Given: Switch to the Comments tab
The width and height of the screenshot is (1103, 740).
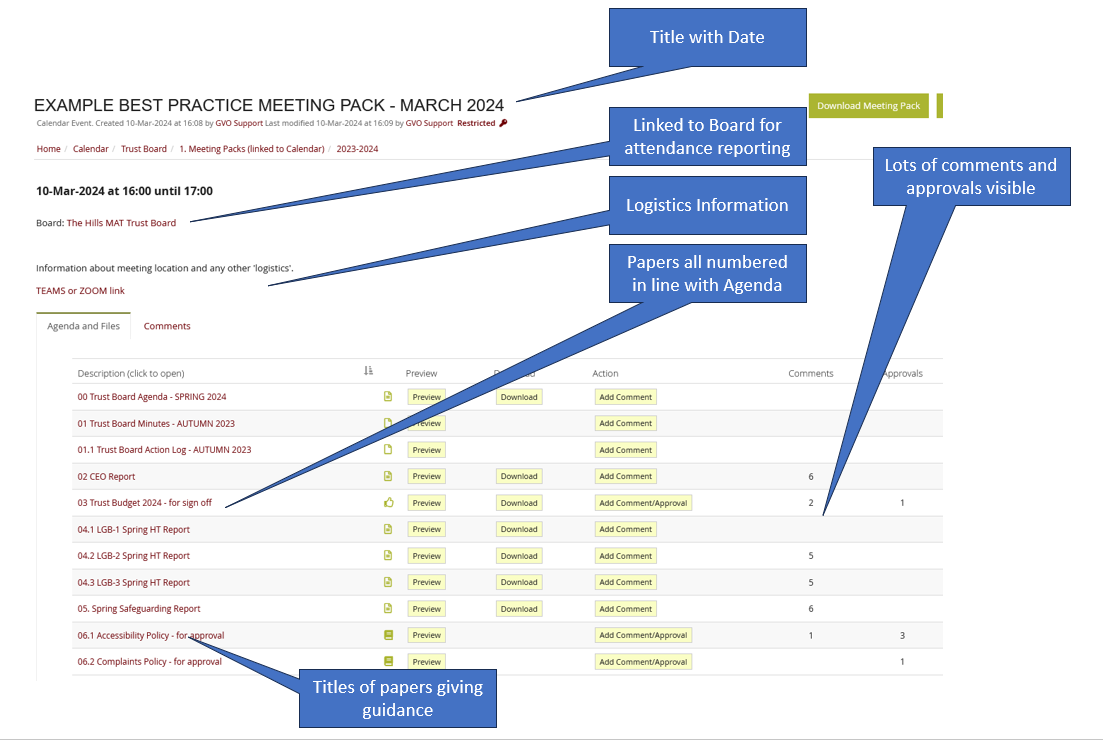Looking at the screenshot, I should [x=167, y=326].
